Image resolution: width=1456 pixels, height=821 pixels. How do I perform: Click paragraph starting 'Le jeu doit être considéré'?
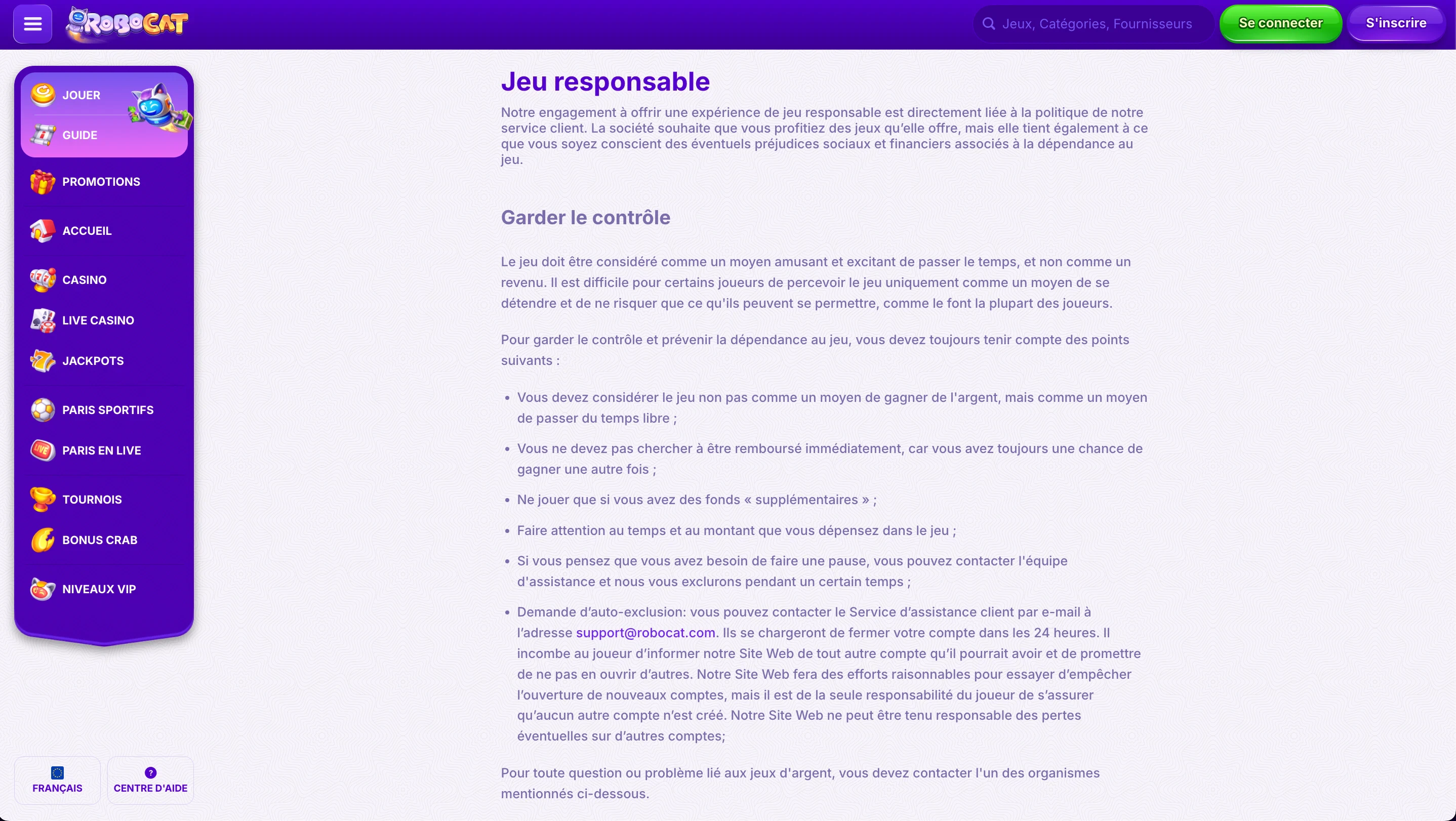coord(816,282)
